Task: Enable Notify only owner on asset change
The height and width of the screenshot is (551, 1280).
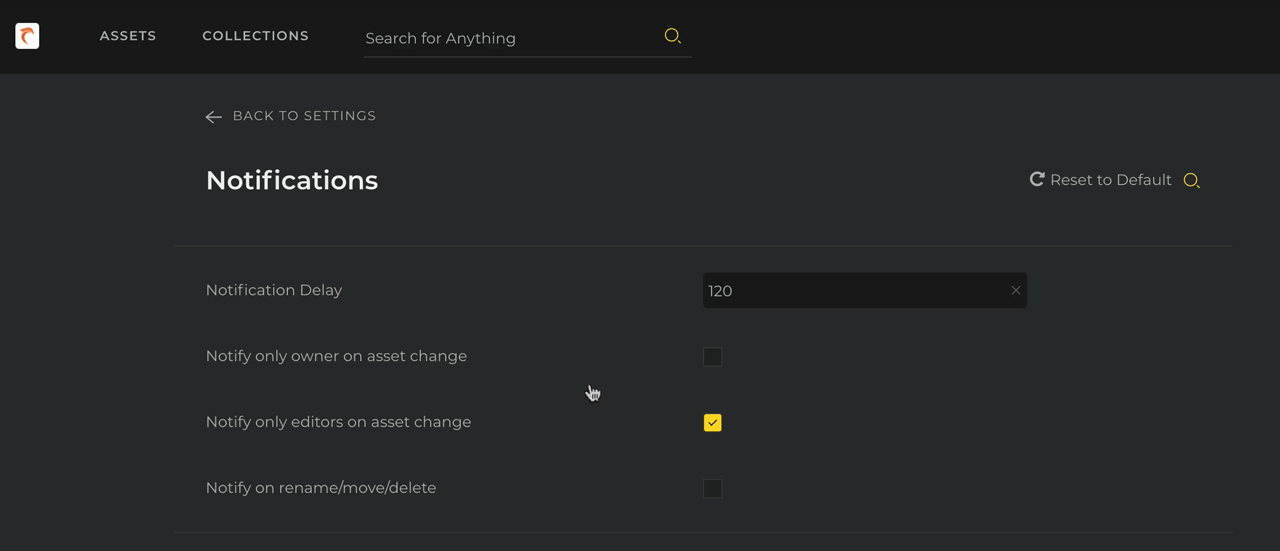Action: [712, 357]
